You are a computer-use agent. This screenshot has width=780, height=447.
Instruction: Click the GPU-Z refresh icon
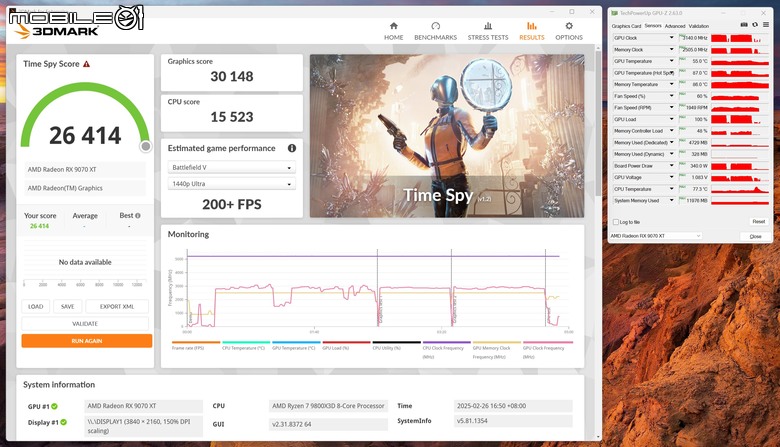click(x=755, y=25)
